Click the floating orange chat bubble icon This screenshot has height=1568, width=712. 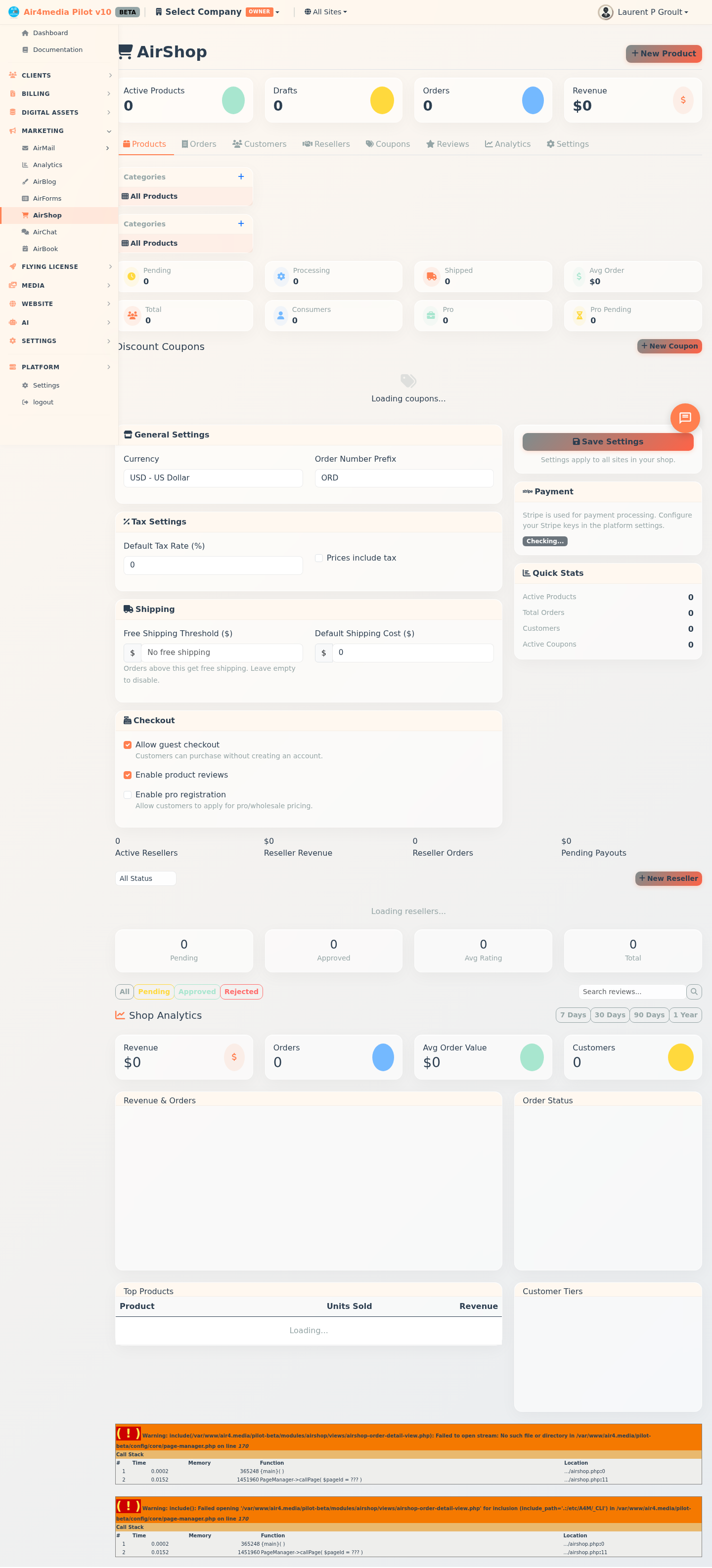point(685,418)
